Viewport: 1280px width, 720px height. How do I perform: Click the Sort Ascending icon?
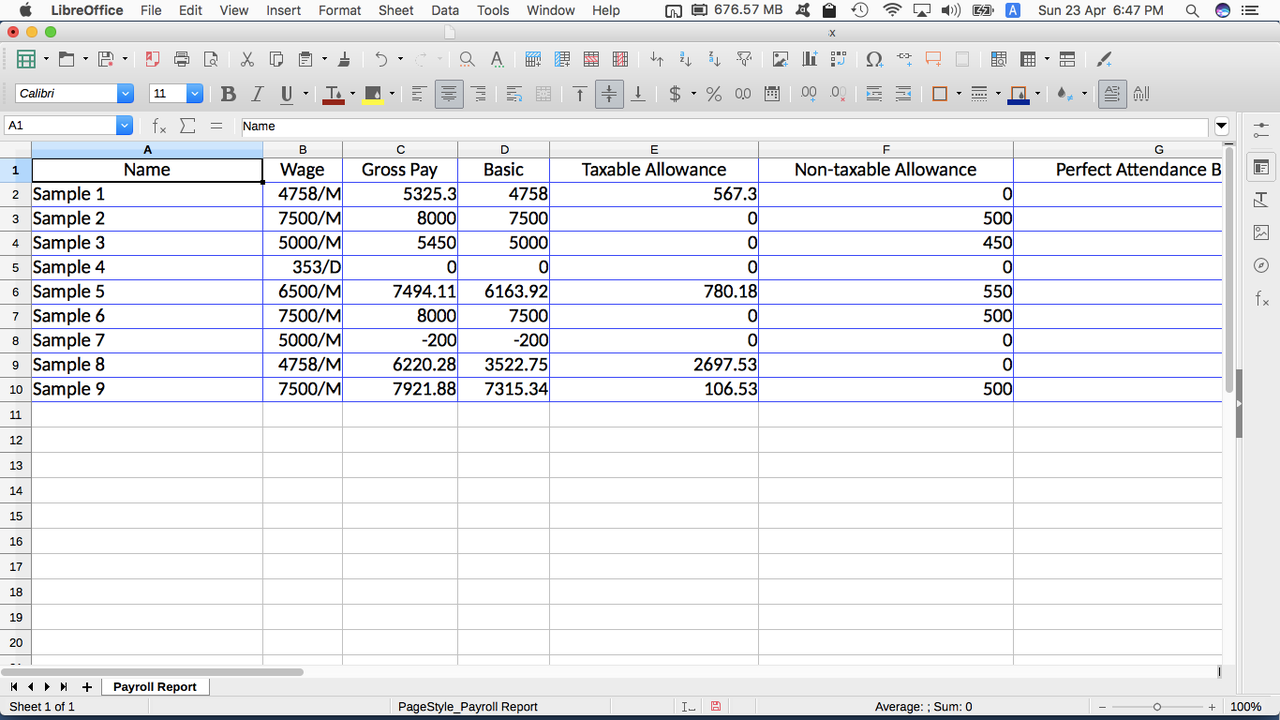(685, 59)
